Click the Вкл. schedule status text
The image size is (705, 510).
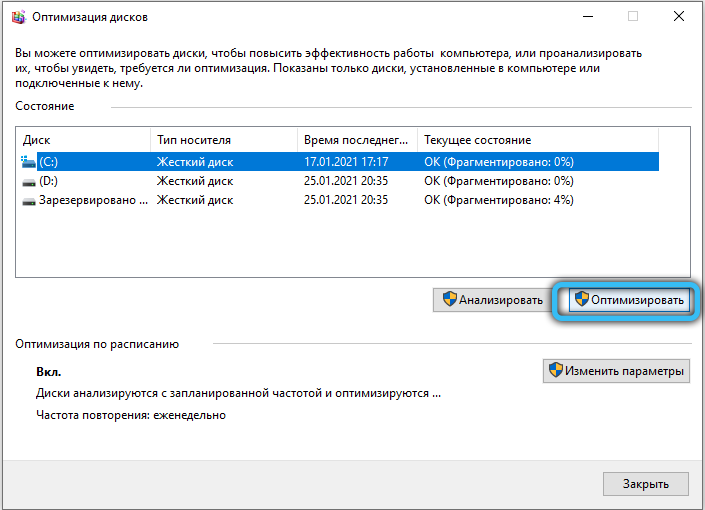[x=49, y=372]
